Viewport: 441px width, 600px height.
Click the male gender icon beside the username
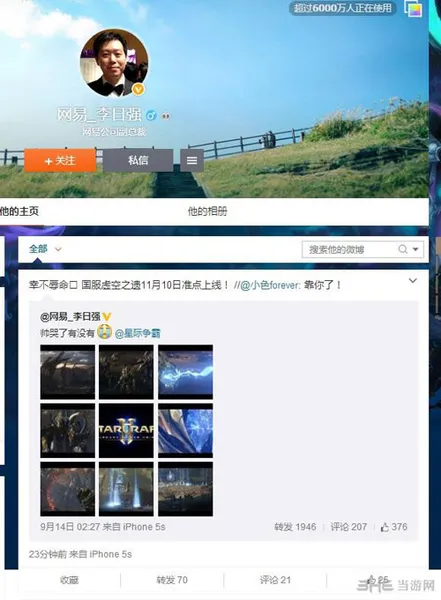tap(152, 115)
